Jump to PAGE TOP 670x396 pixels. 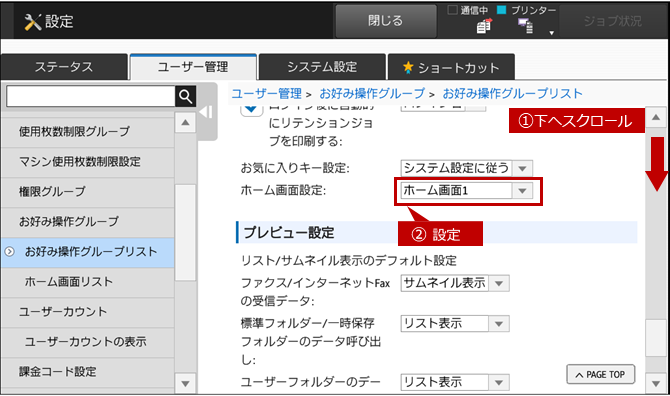[x=601, y=375]
